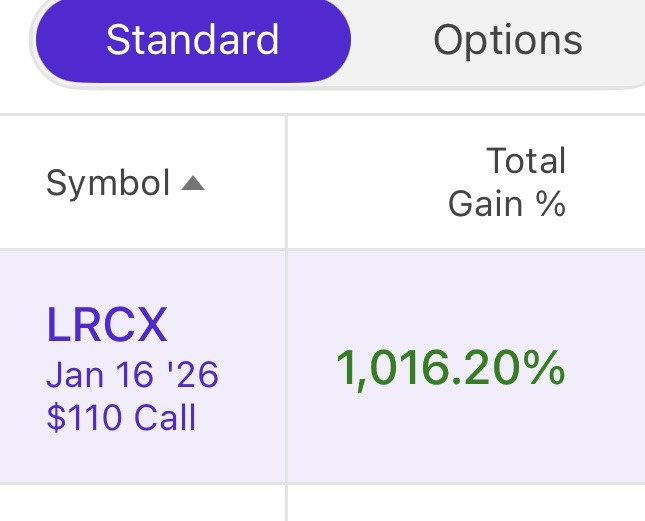Screen dimensions: 645x521
Task: Click the column divider in the LRCX row
Action: [287, 366]
